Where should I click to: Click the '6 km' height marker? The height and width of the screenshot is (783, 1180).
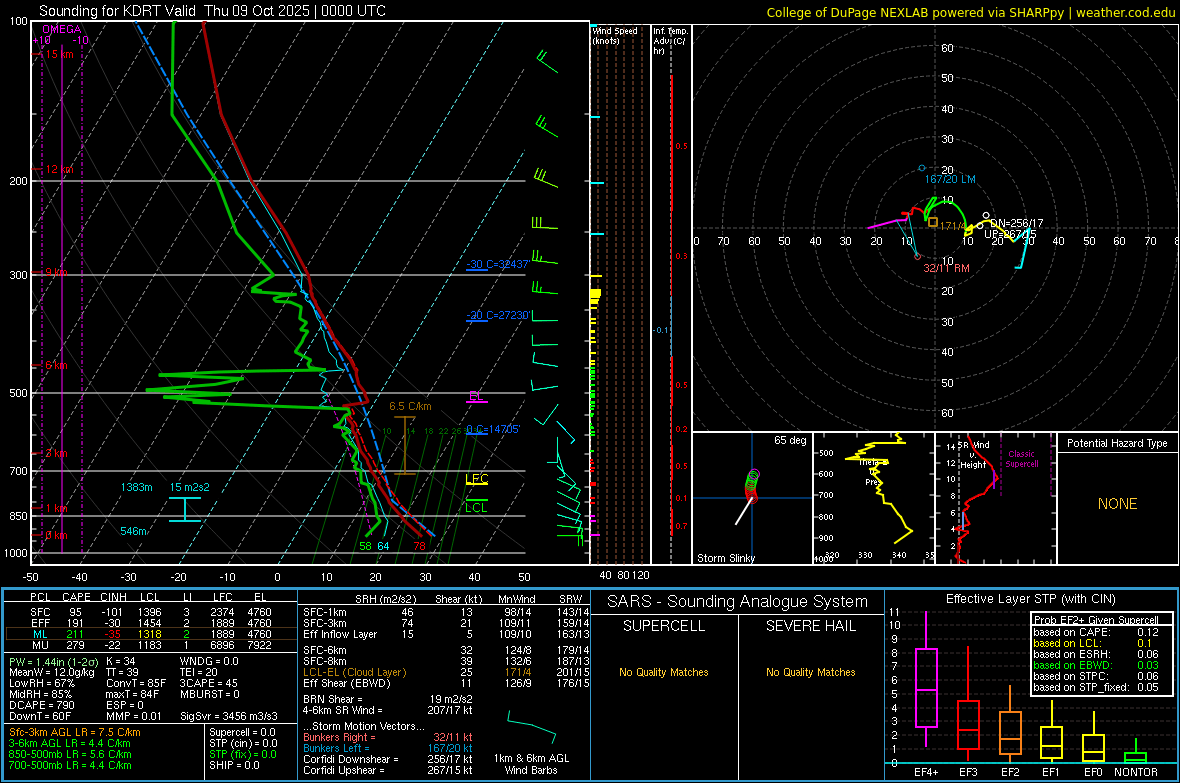tap(56, 365)
